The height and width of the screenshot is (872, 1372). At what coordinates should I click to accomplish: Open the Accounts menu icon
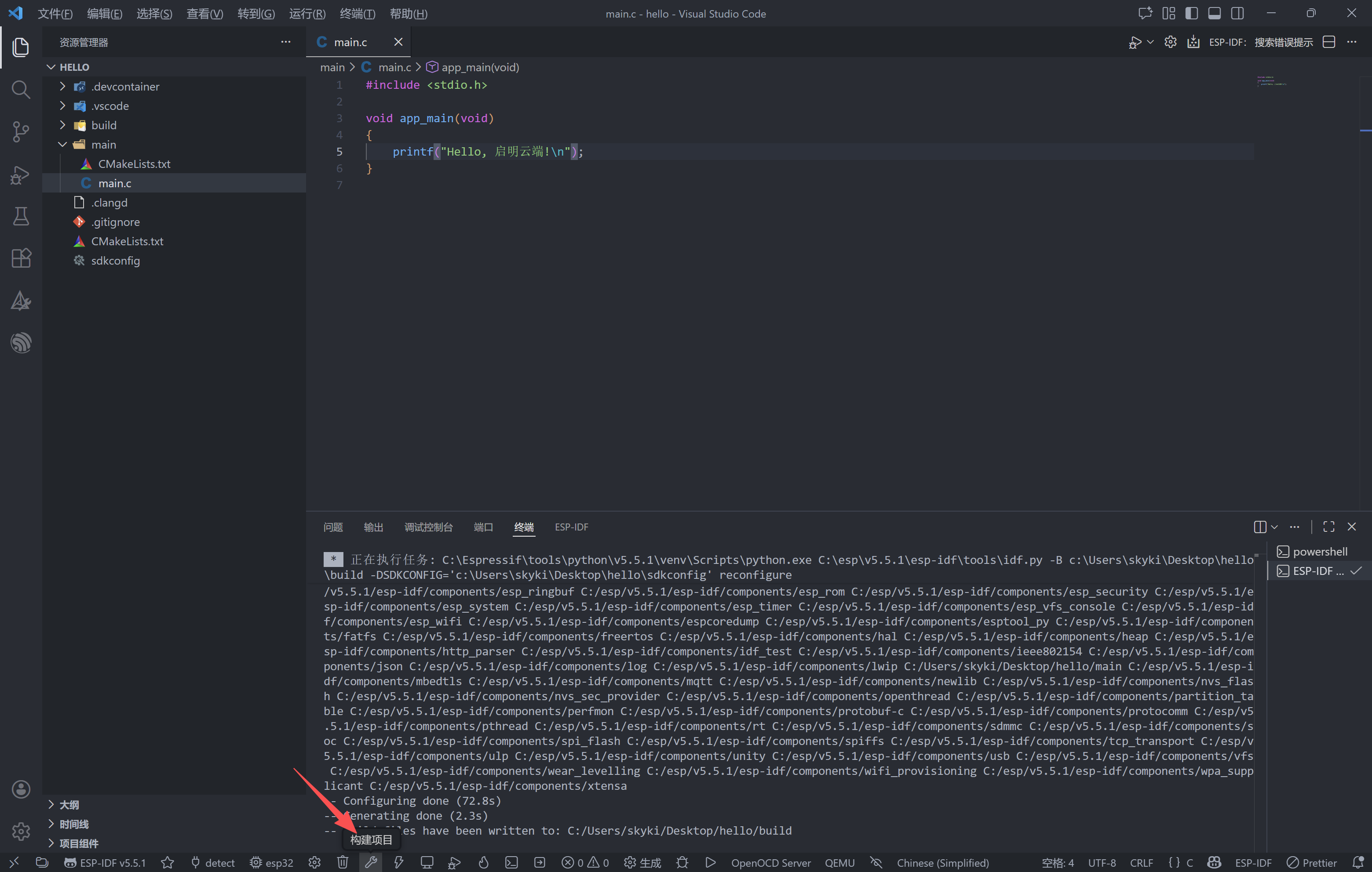(x=21, y=789)
